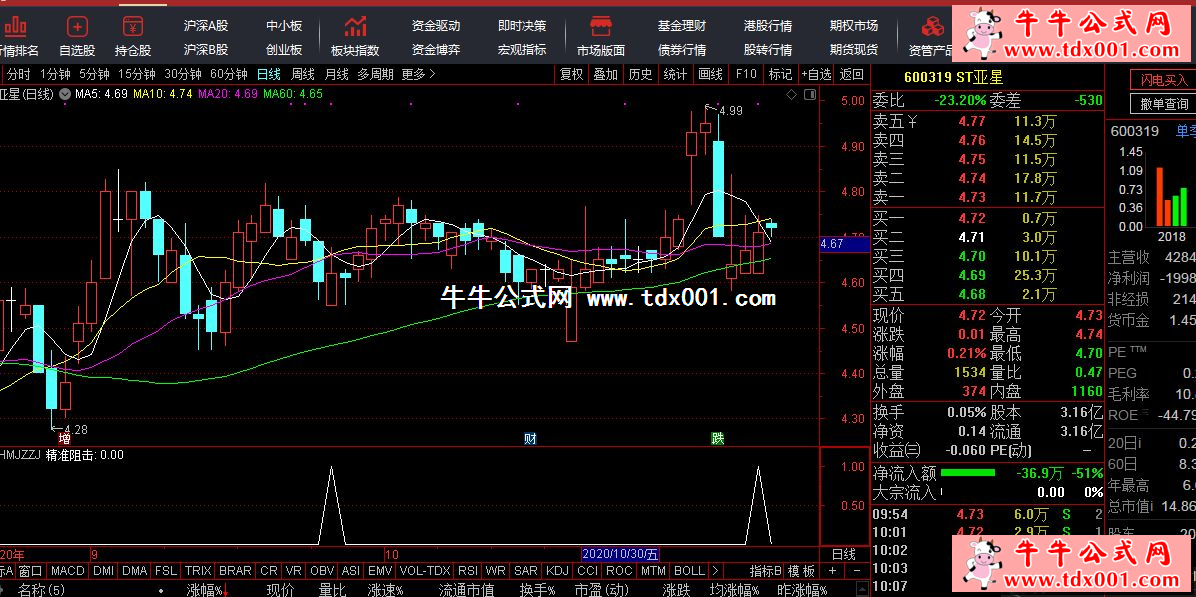The image size is (1196, 597).
Task: Switch to 月线 monthly chart
Action: pyautogui.click(x=336, y=74)
